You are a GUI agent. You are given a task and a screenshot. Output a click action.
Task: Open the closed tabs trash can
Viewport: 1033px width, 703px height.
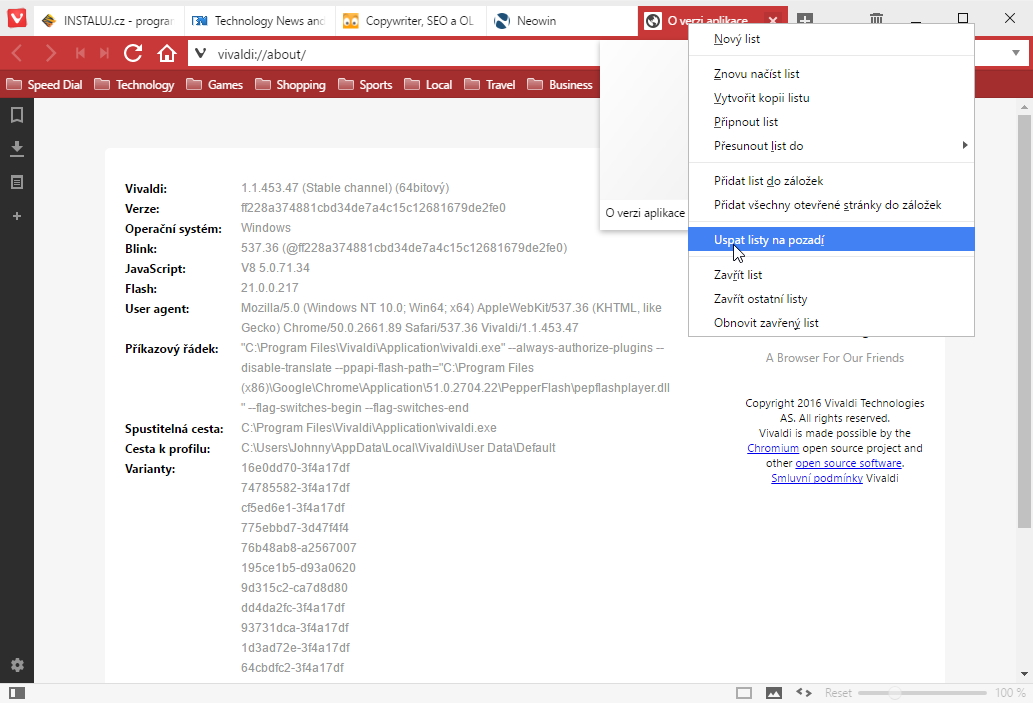876,19
